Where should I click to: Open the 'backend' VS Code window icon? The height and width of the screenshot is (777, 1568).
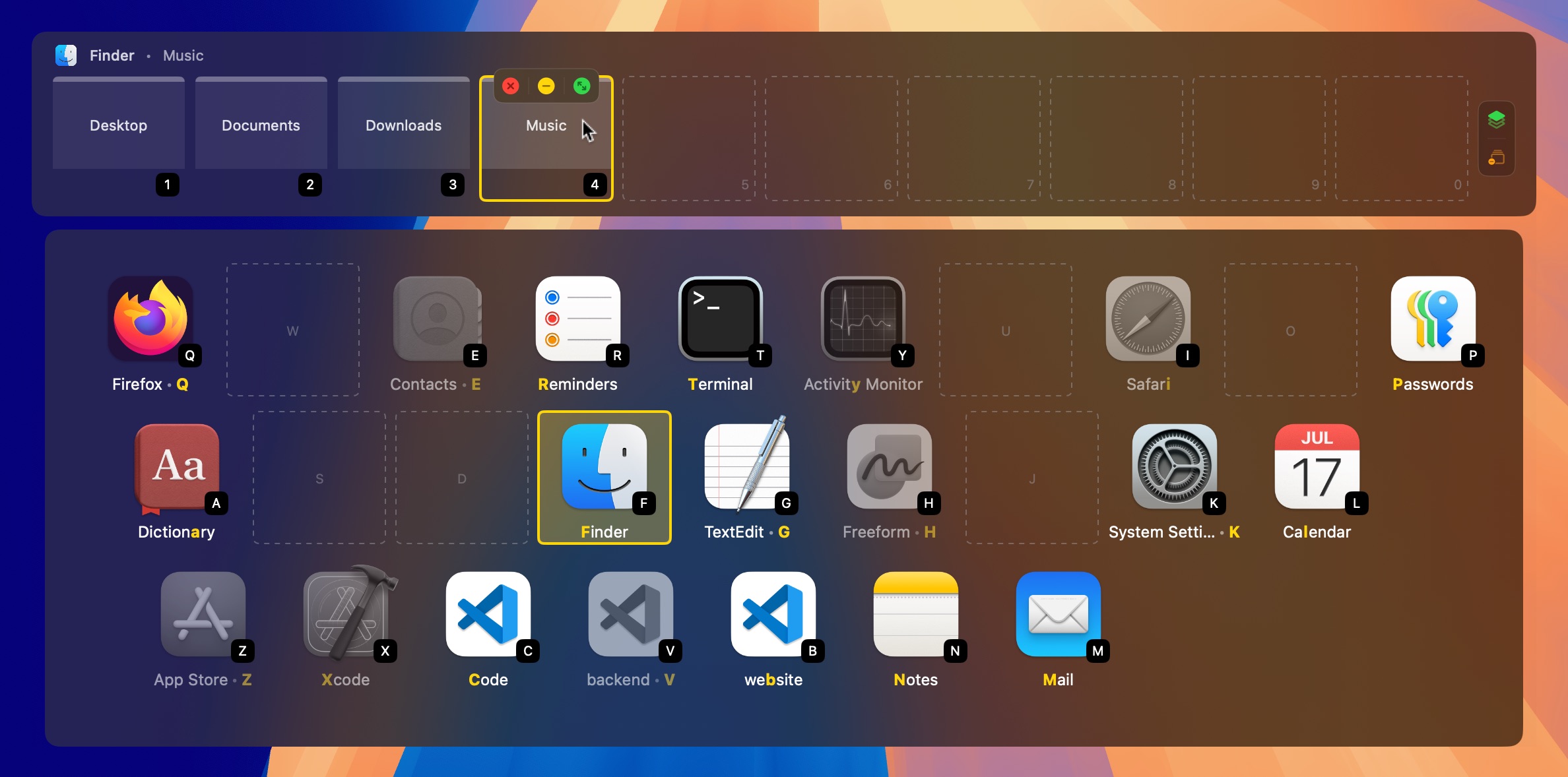pyautogui.click(x=631, y=613)
